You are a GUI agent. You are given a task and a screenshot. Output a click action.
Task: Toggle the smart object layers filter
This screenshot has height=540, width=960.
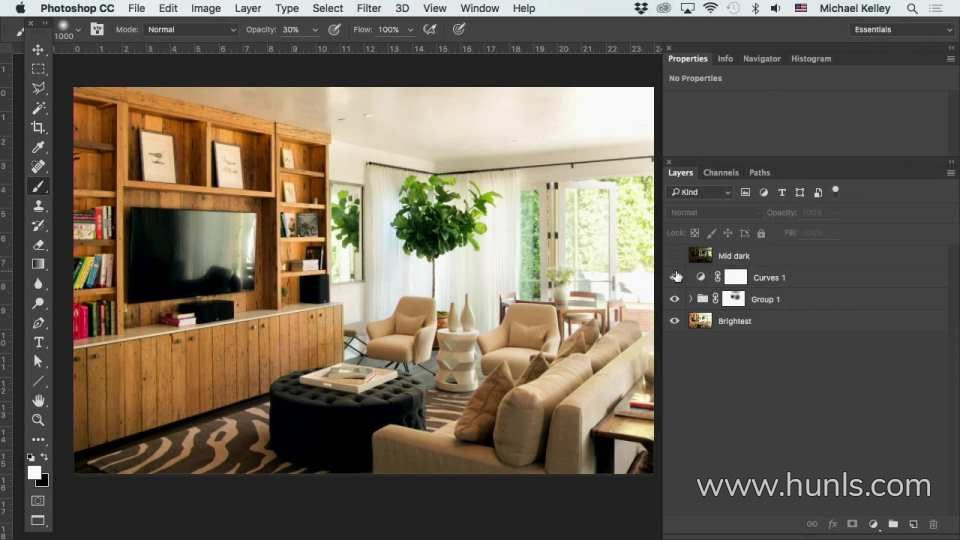coord(818,192)
